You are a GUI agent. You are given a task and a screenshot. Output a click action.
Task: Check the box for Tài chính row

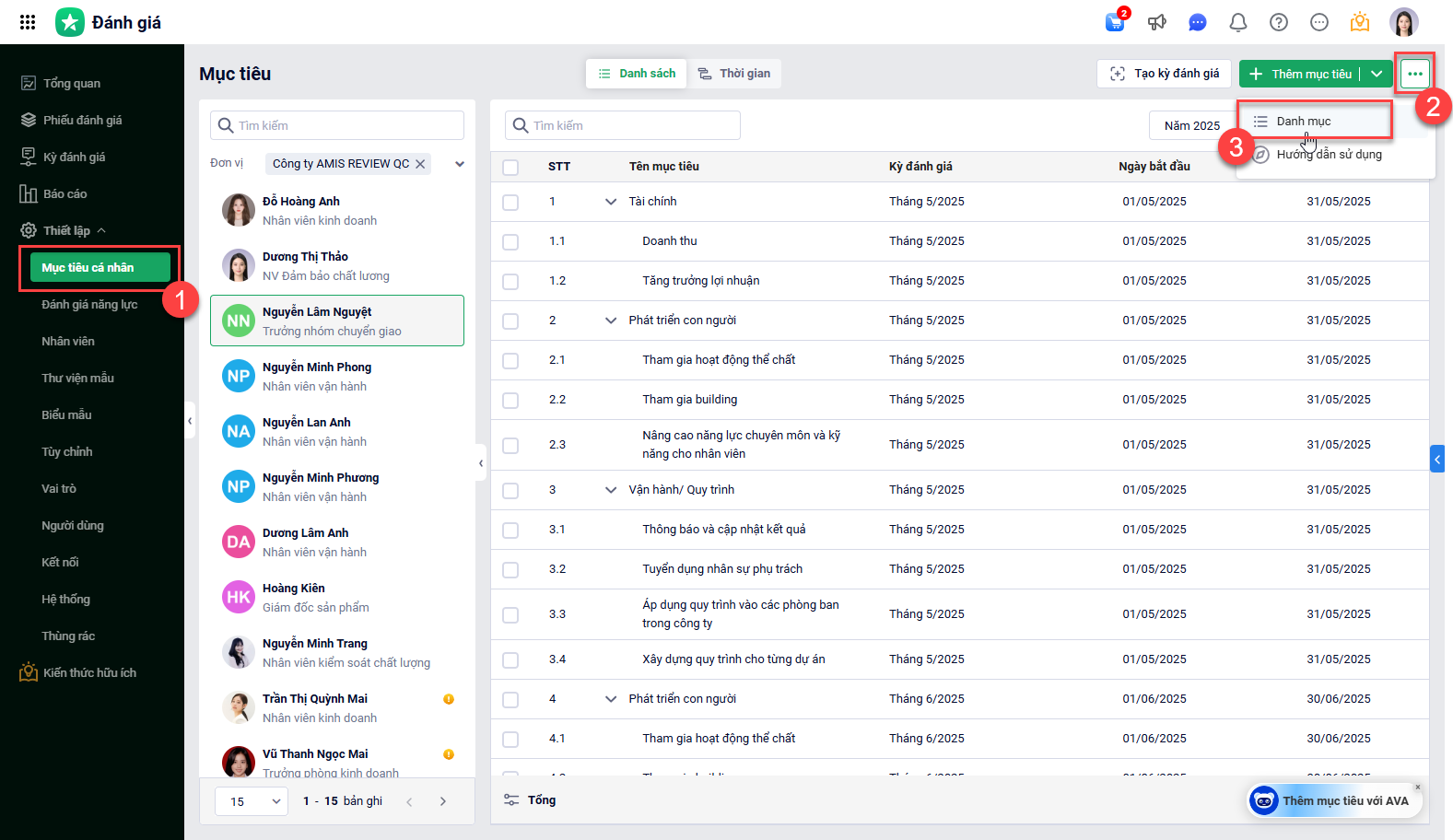point(510,202)
